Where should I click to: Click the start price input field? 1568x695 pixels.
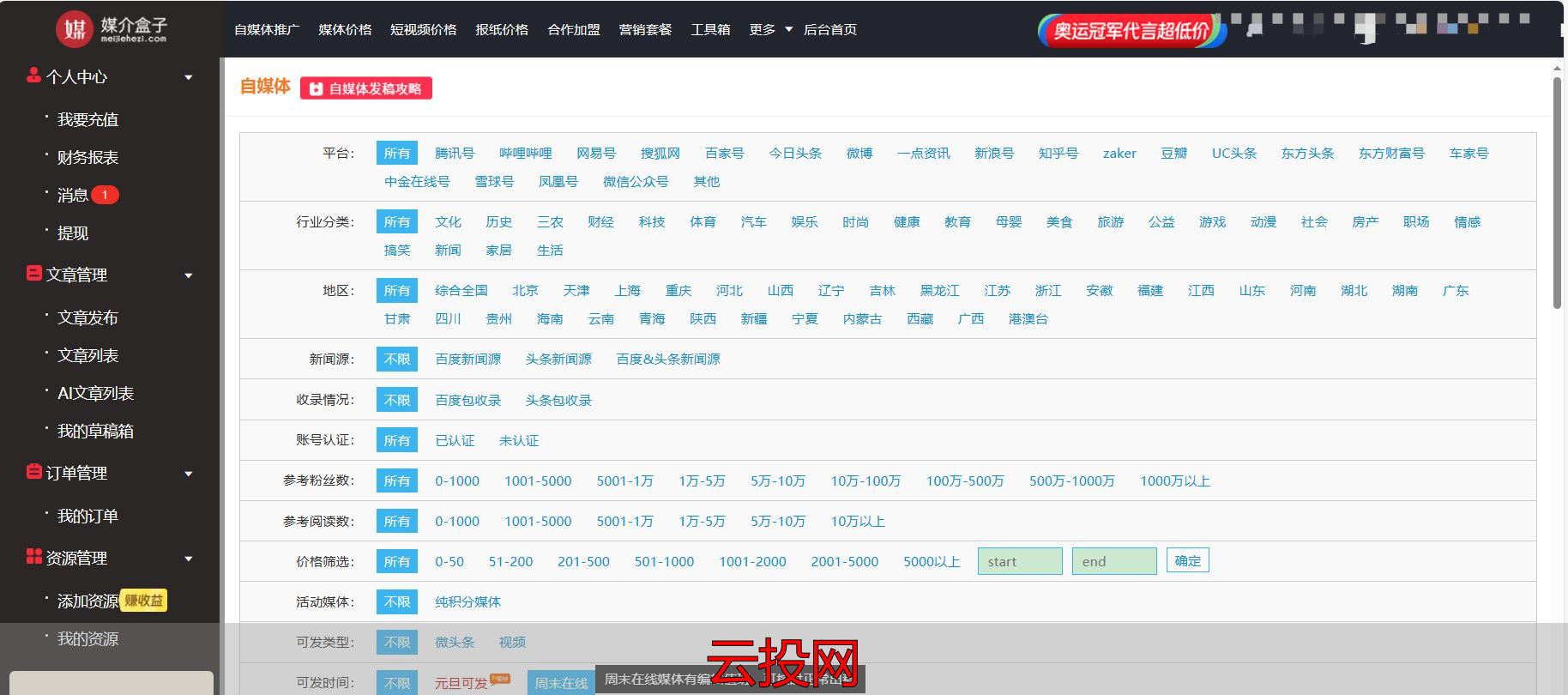1020,561
